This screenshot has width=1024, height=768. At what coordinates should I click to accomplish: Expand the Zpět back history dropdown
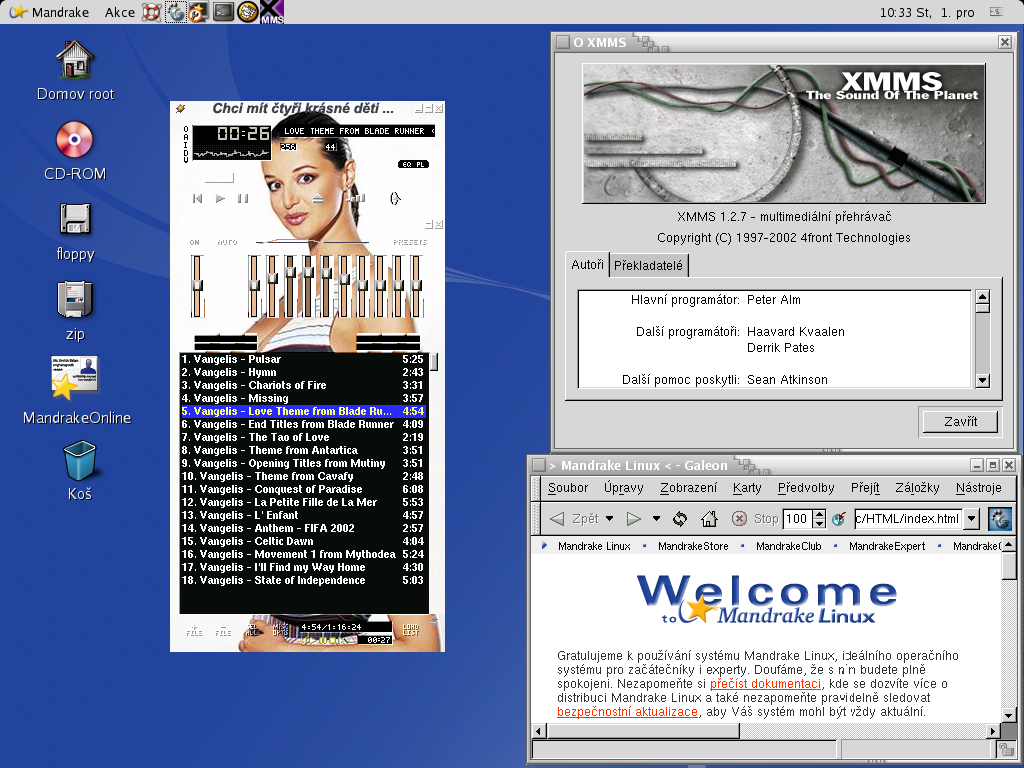click(x=609, y=519)
